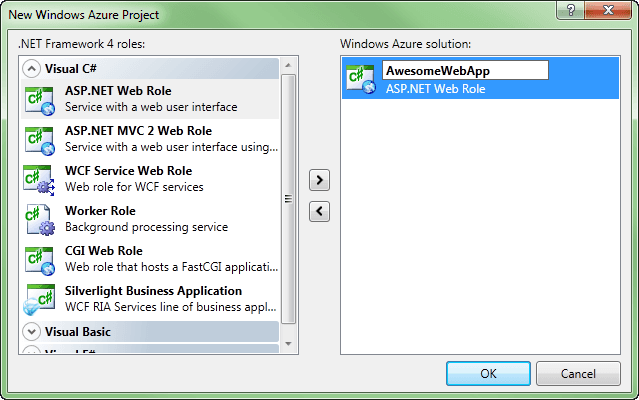Screen dimensions: 639x400
Task: Select the Worker Role list entry text
Action: [100, 211]
